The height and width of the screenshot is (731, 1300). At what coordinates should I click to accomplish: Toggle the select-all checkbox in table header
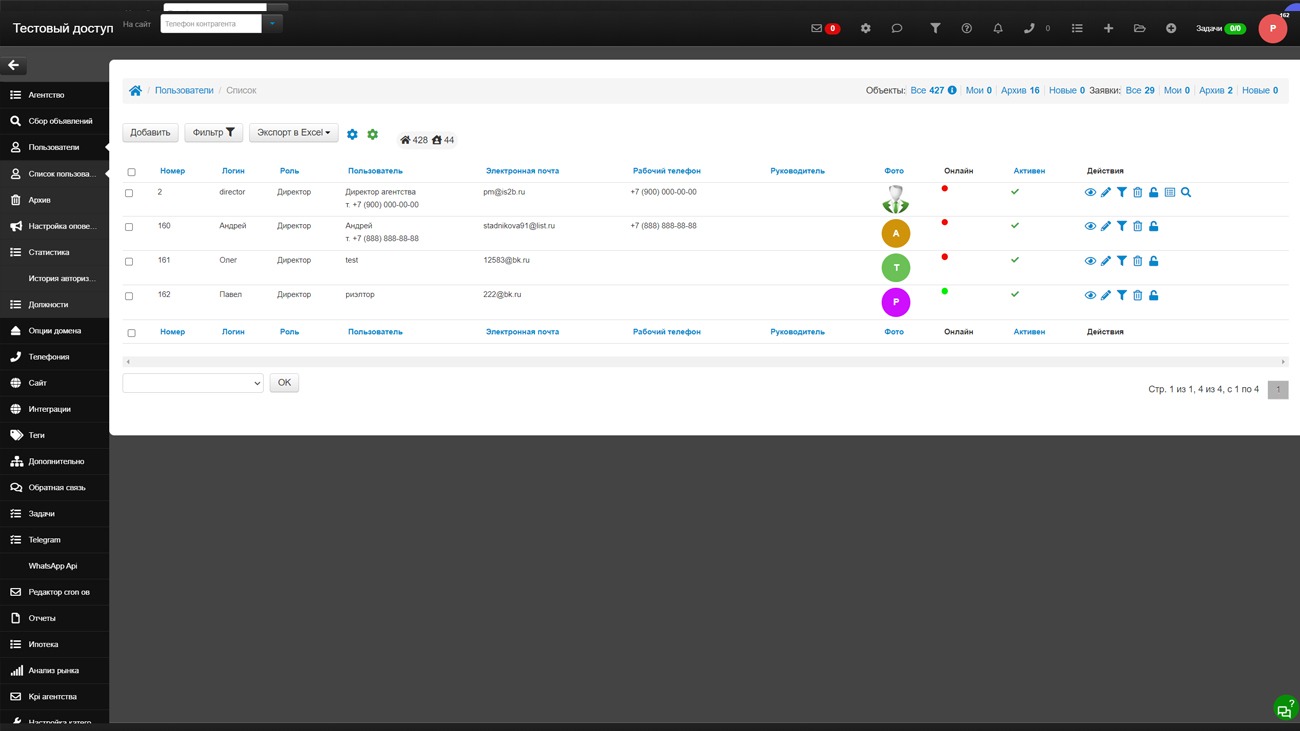point(131,172)
